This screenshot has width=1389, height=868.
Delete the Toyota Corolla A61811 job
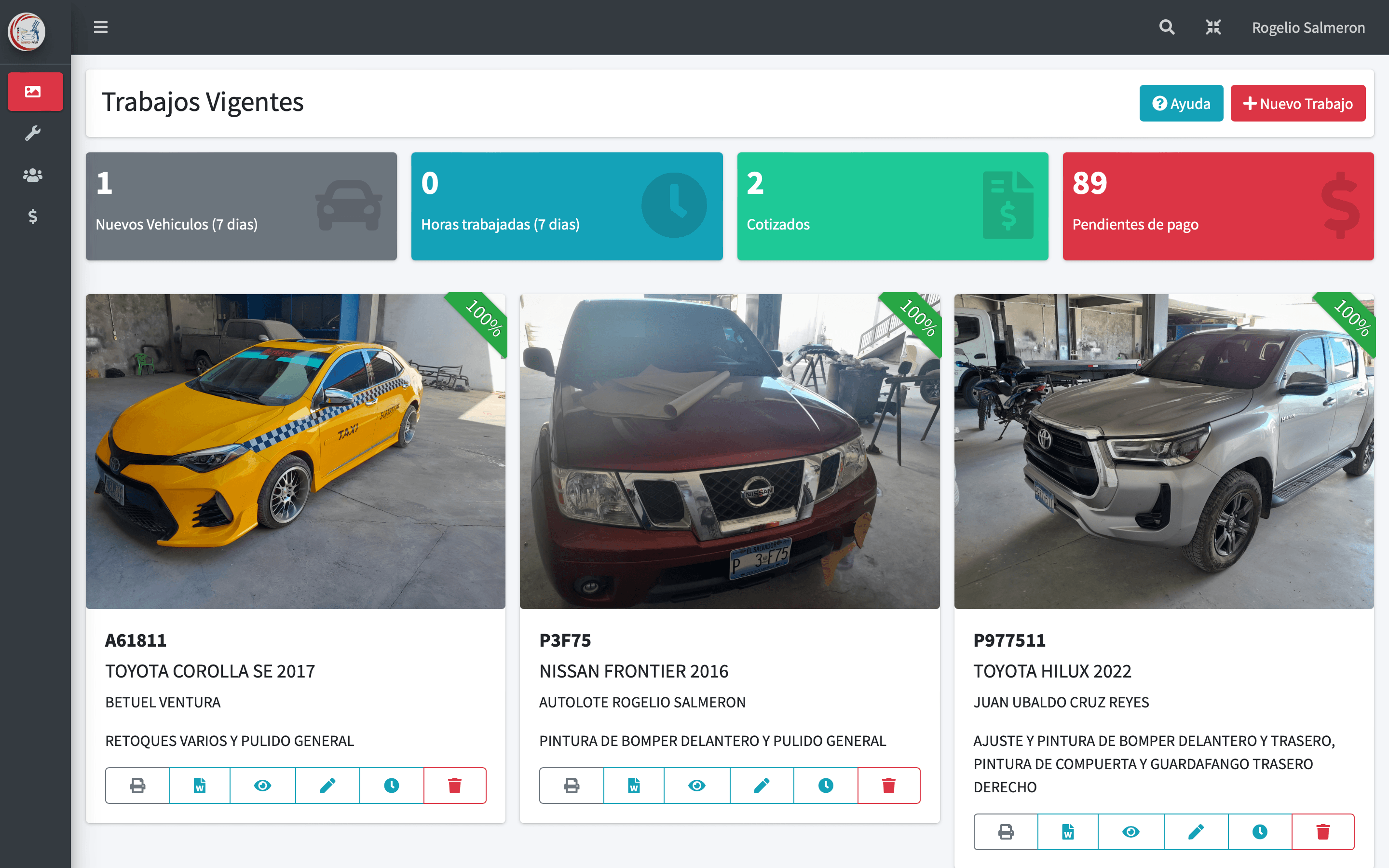455,786
